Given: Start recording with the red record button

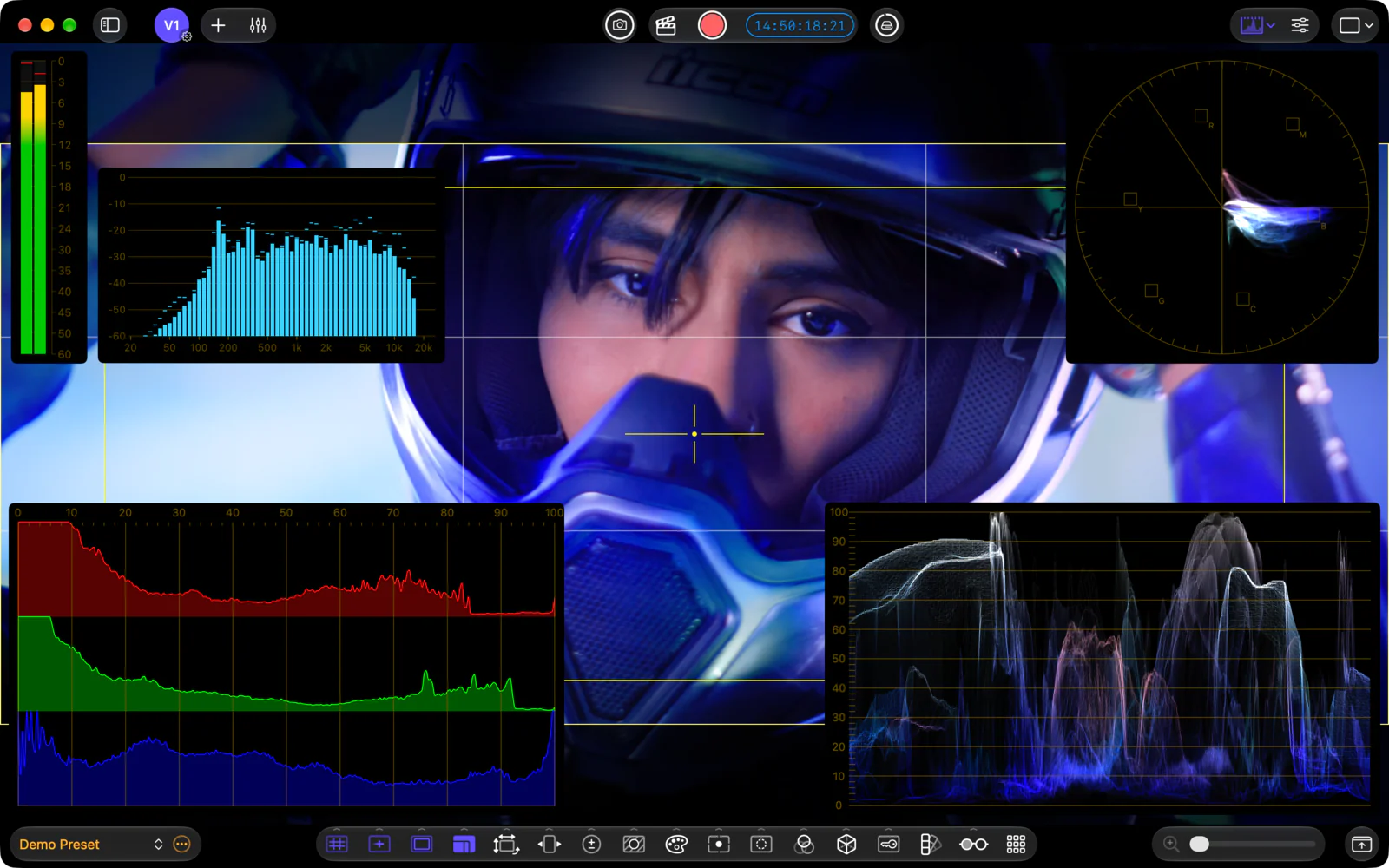Looking at the screenshot, I should coord(712,25).
